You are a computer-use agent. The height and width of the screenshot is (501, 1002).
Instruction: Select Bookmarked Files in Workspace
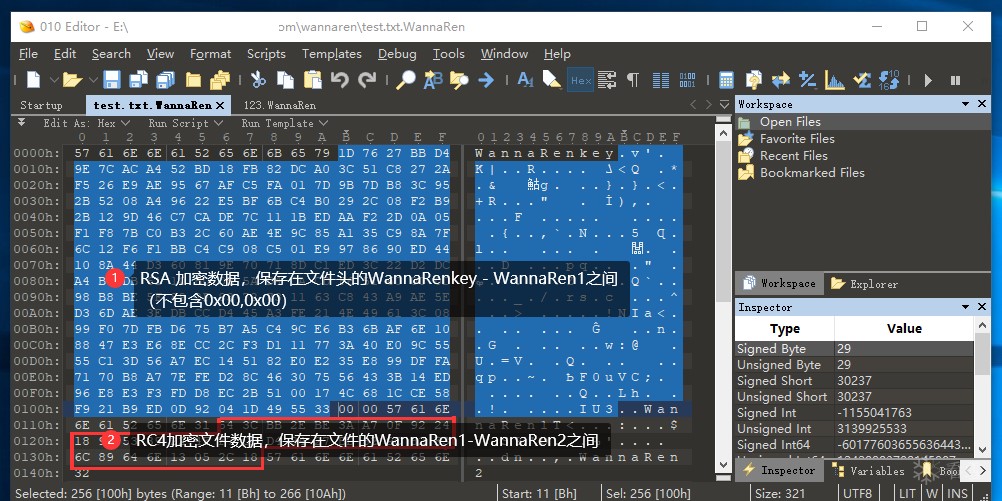click(801, 173)
